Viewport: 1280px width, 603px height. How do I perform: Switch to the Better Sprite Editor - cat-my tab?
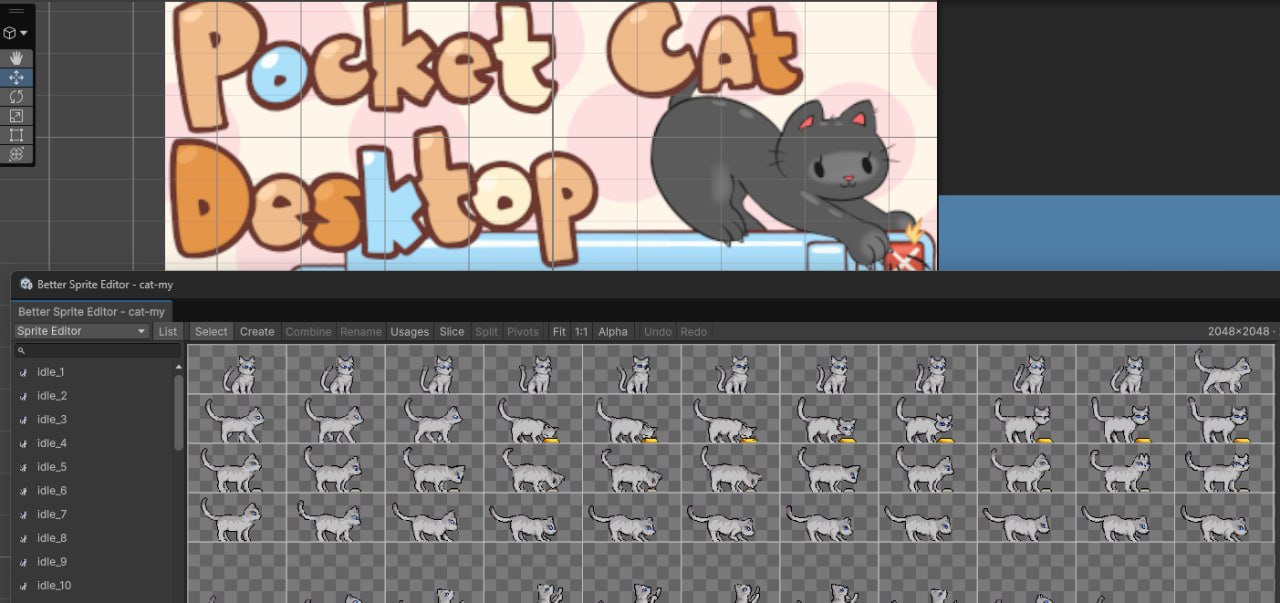point(92,311)
